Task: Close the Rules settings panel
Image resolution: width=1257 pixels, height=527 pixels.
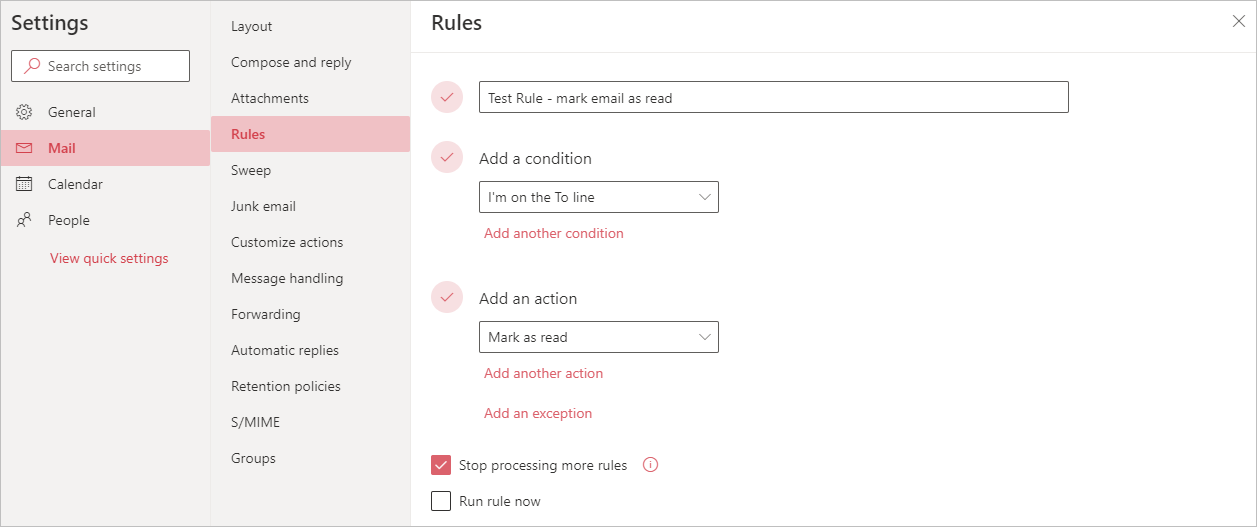Action: [1238, 21]
